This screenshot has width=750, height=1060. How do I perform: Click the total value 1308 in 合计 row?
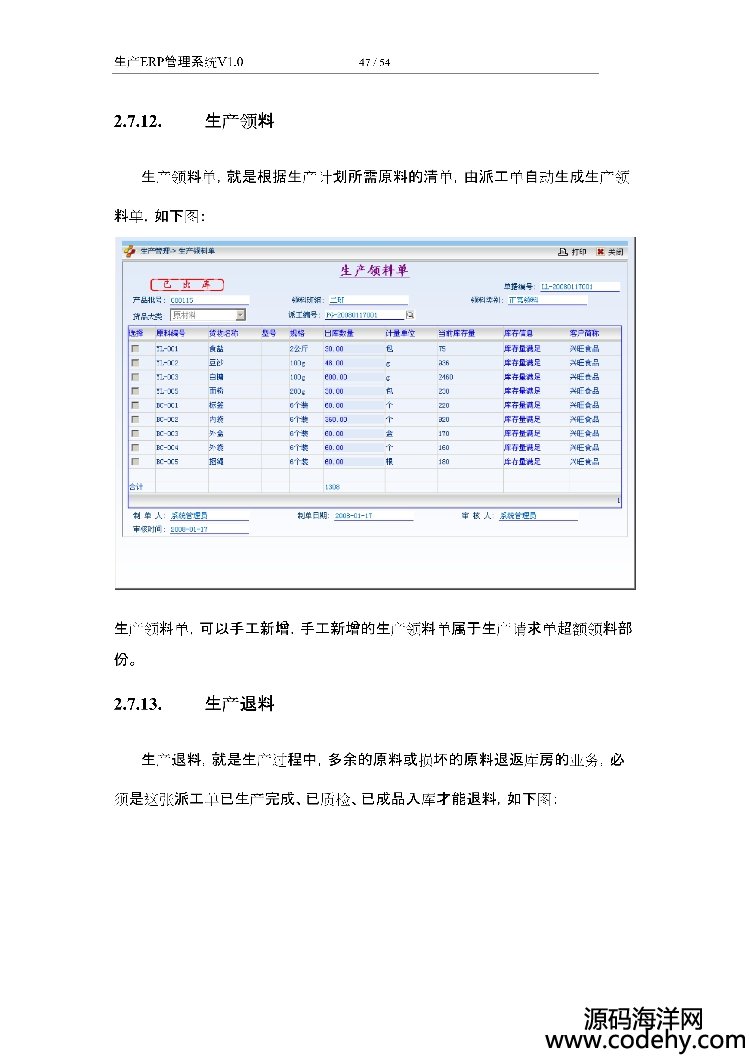[x=332, y=487]
